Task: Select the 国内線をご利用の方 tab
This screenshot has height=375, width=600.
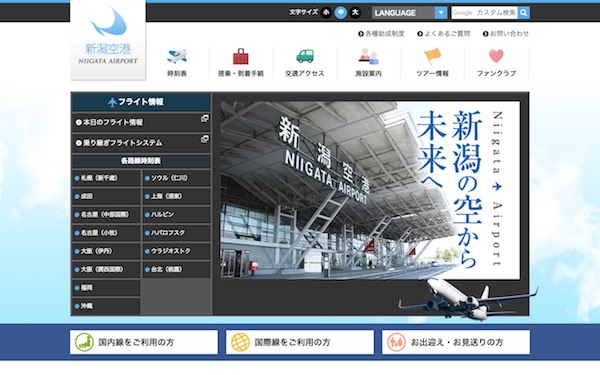Action: (144, 342)
